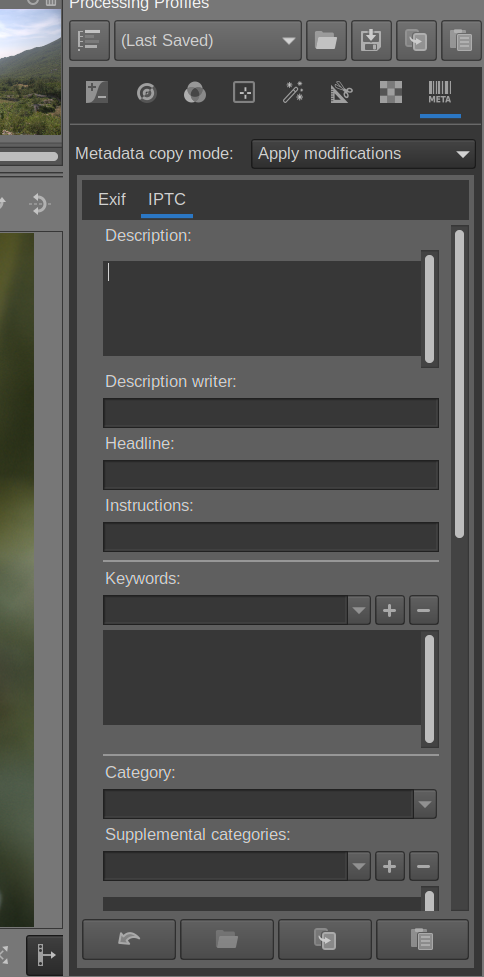Select the META tab icon

[440, 92]
